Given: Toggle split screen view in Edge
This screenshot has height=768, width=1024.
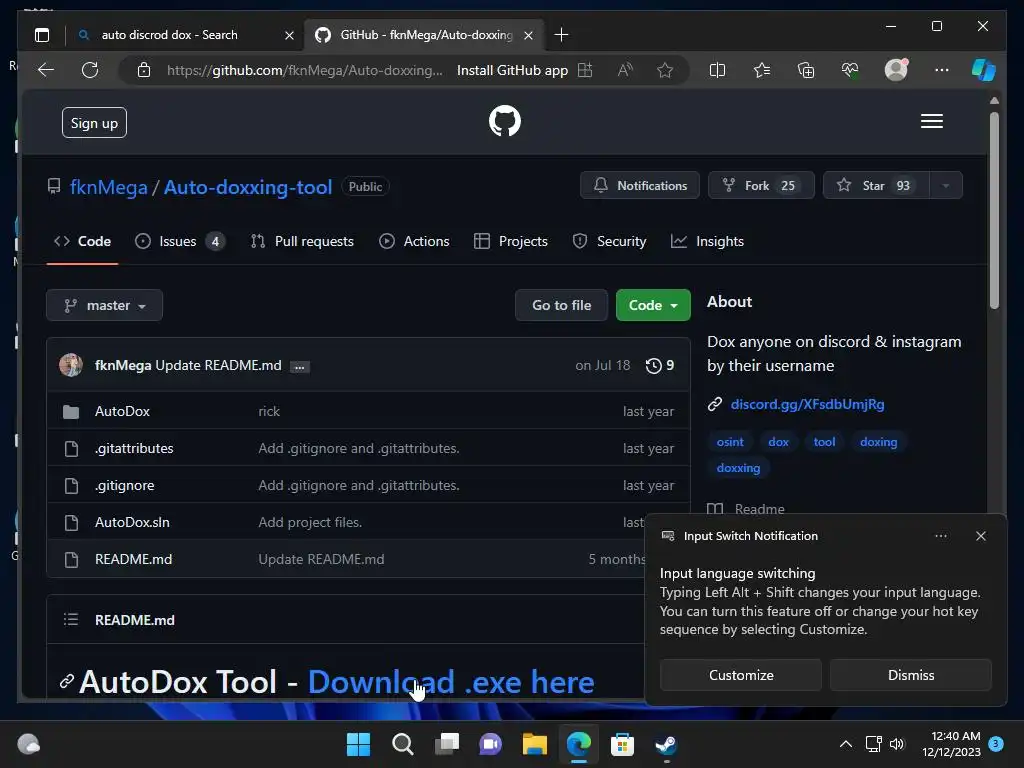Looking at the screenshot, I should coord(717,70).
